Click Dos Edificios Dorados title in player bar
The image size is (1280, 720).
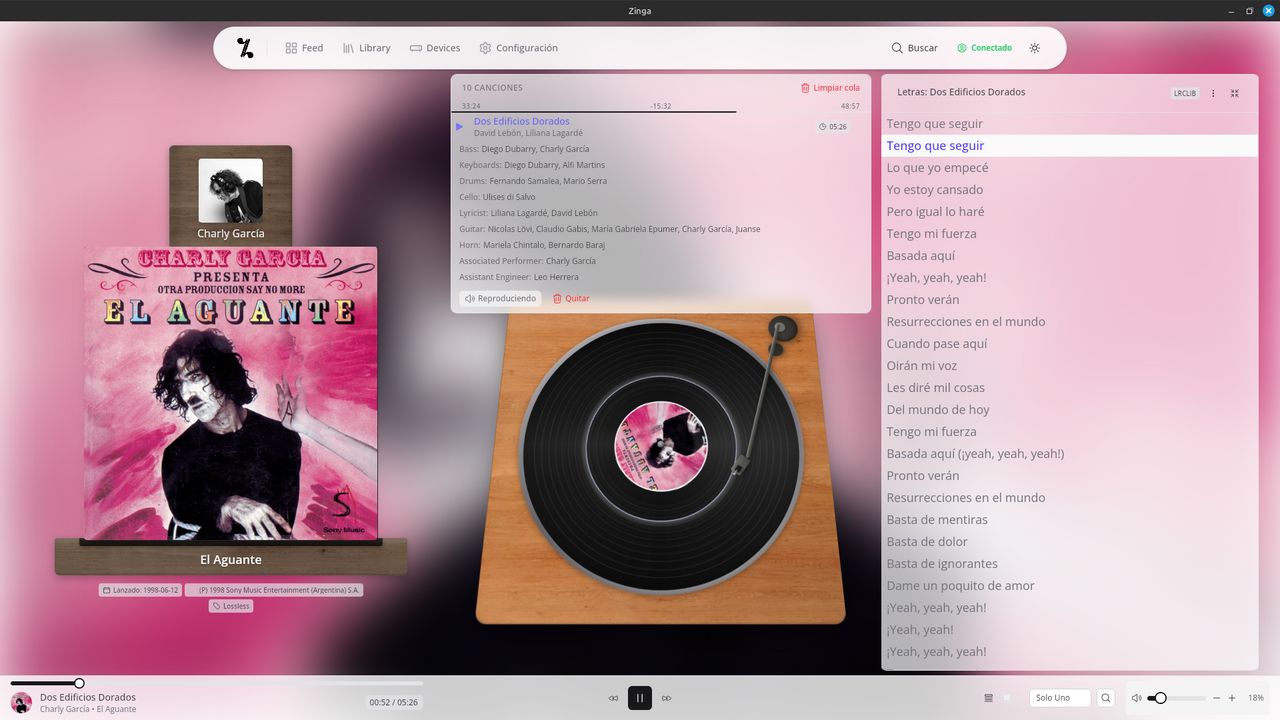[x=88, y=697]
